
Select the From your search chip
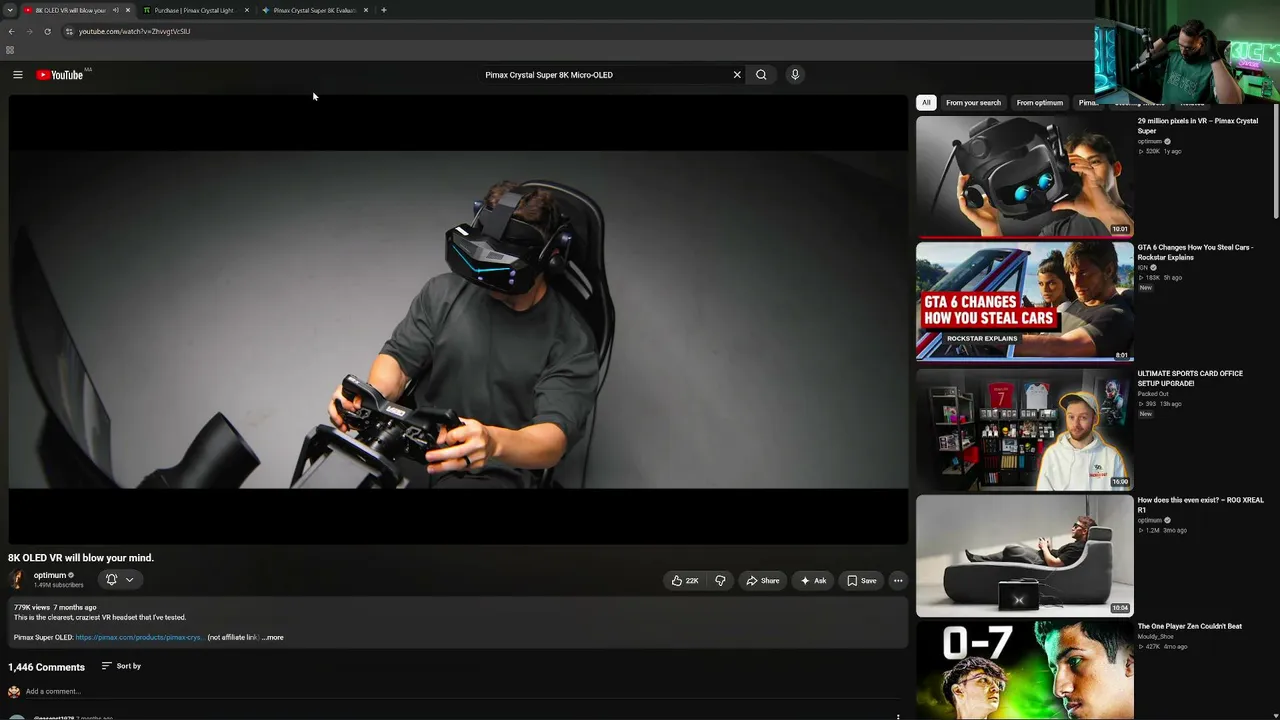(973, 103)
